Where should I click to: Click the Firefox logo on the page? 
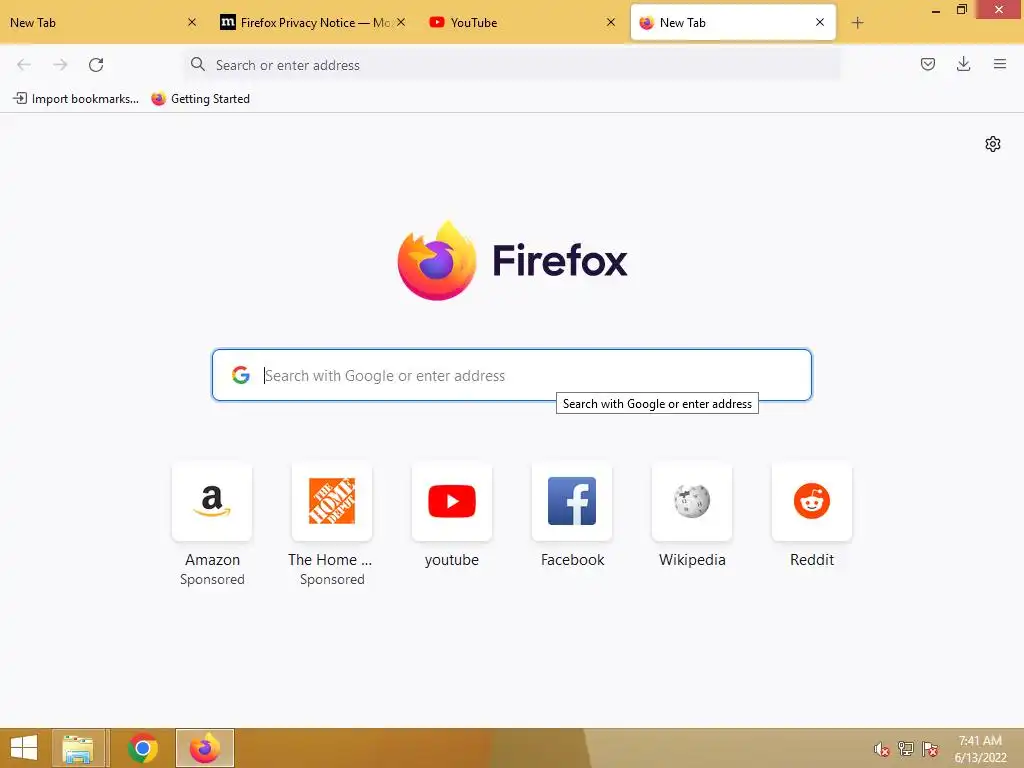click(x=437, y=261)
